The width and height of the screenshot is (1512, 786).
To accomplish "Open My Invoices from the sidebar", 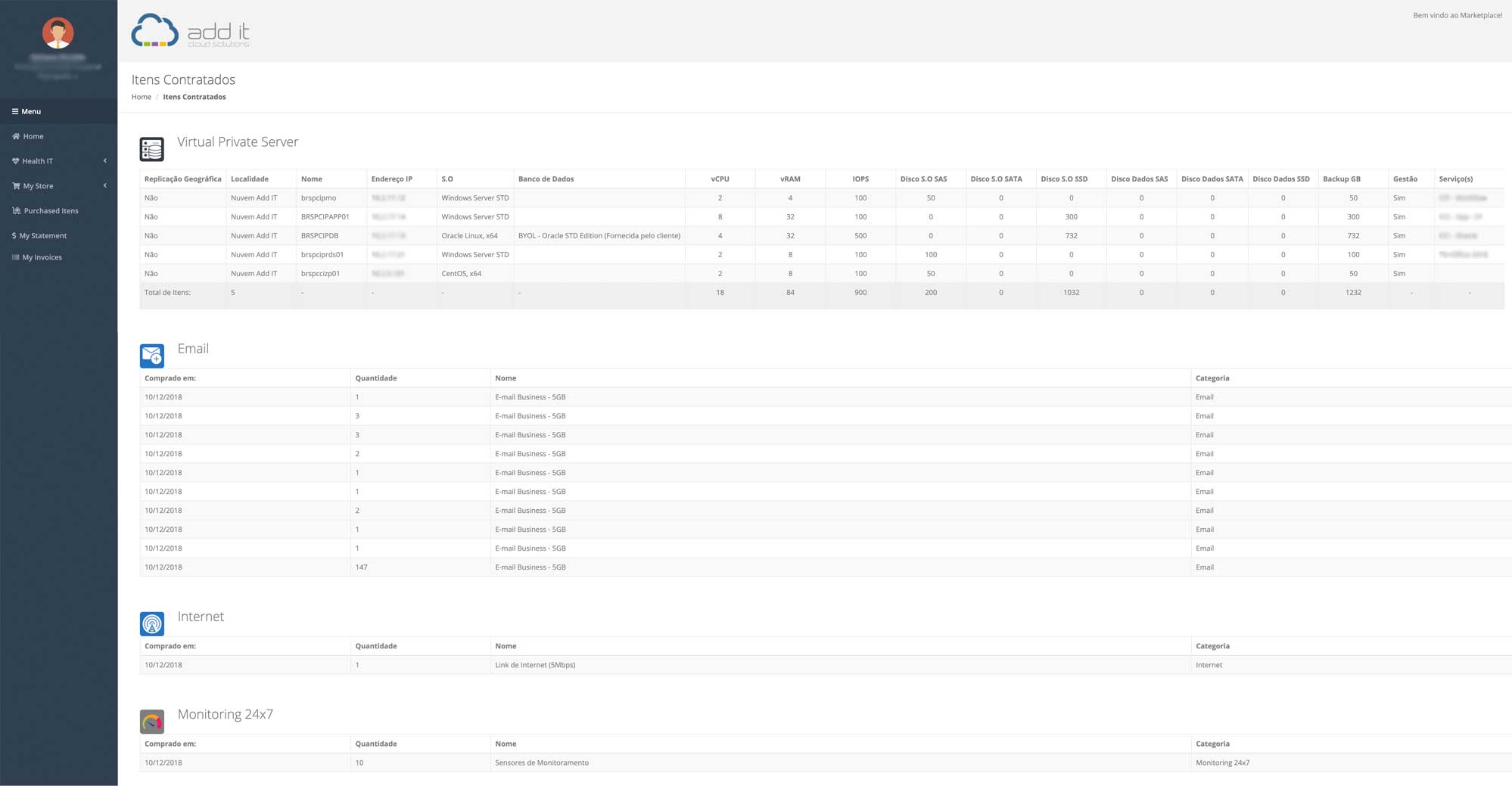I will click(42, 257).
